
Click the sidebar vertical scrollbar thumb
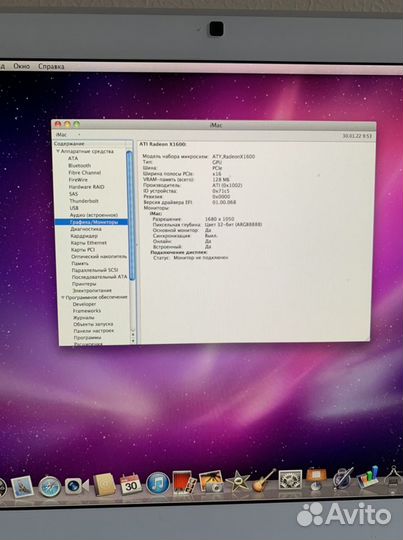[130, 215]
